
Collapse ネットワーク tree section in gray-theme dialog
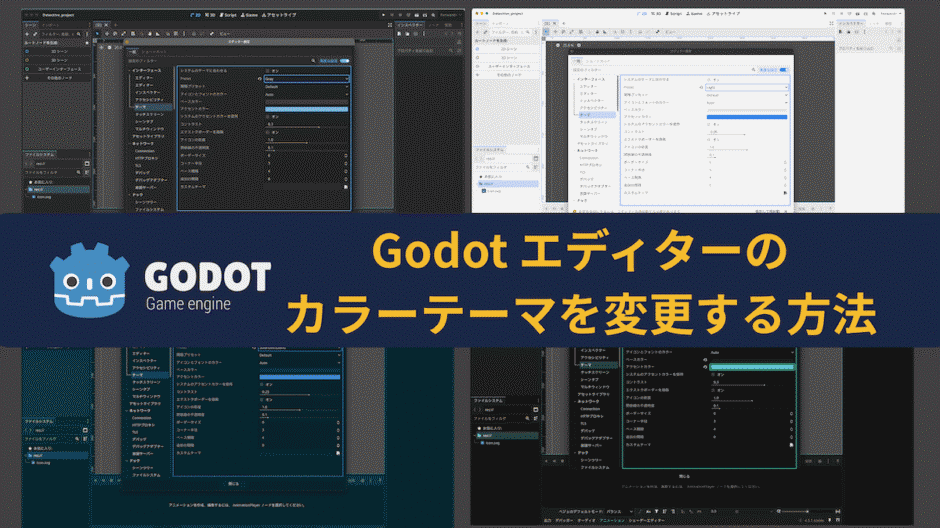(130, 144)
